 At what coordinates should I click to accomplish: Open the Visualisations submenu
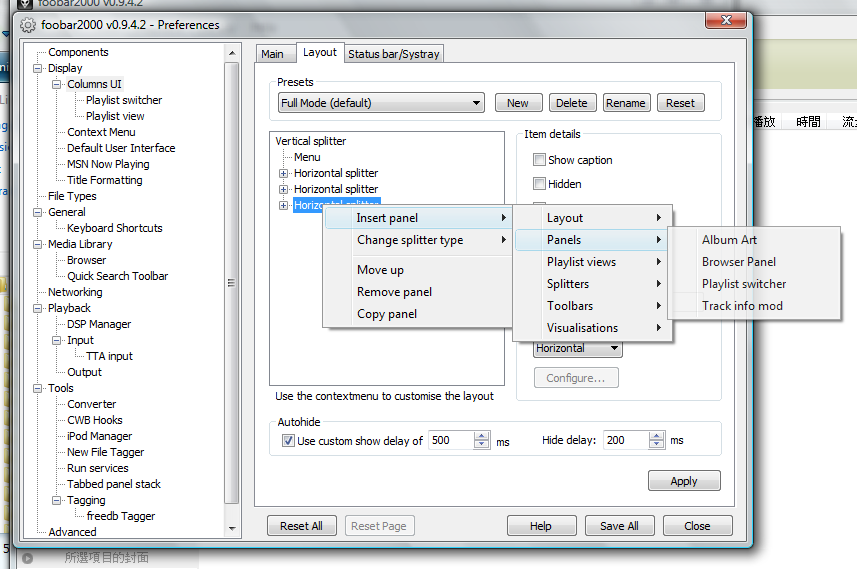click(592, 327)
